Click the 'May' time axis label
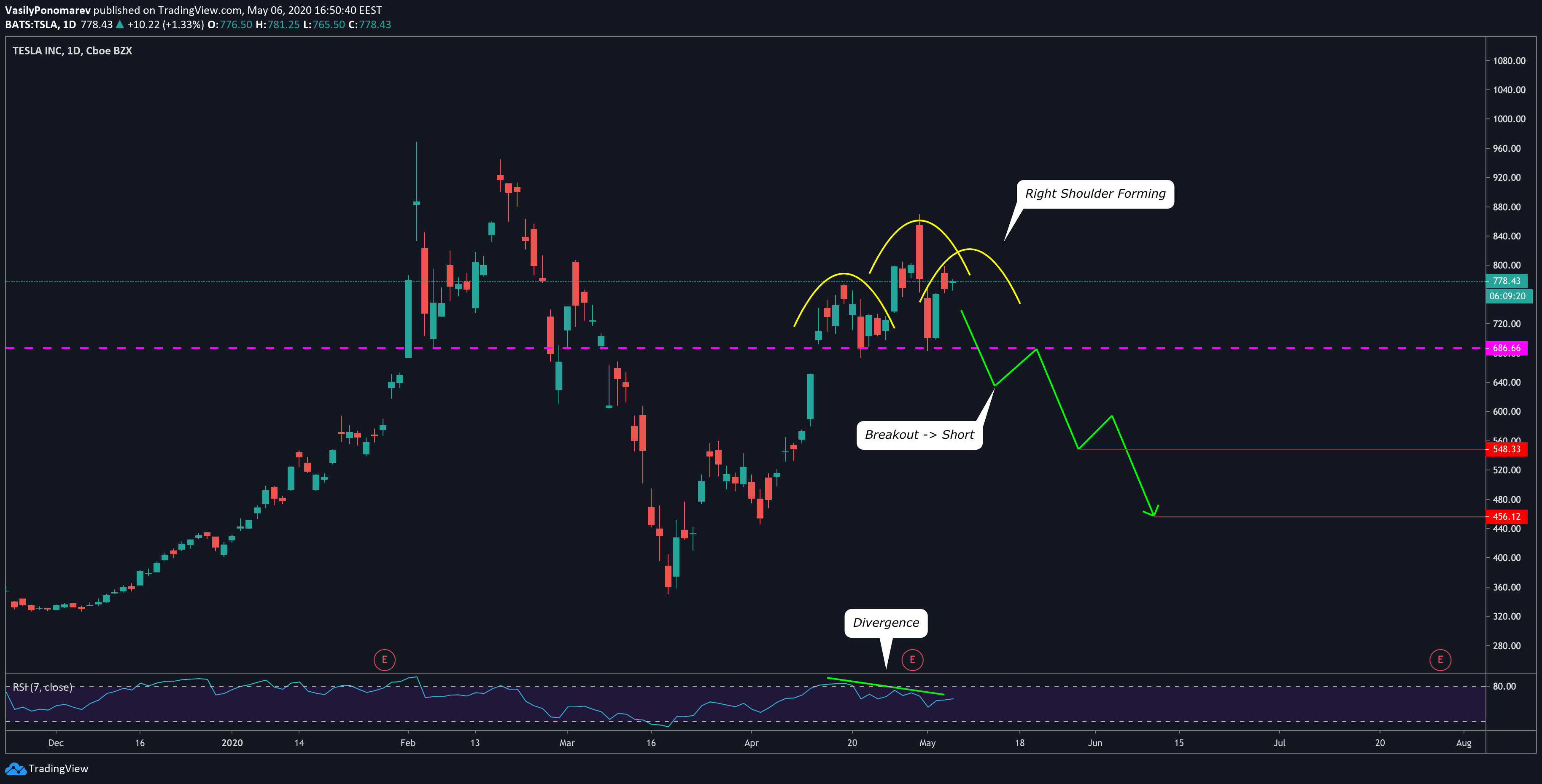Image resolution: width=1542 pixels, height=784 pixels. [x=927, y=743]
